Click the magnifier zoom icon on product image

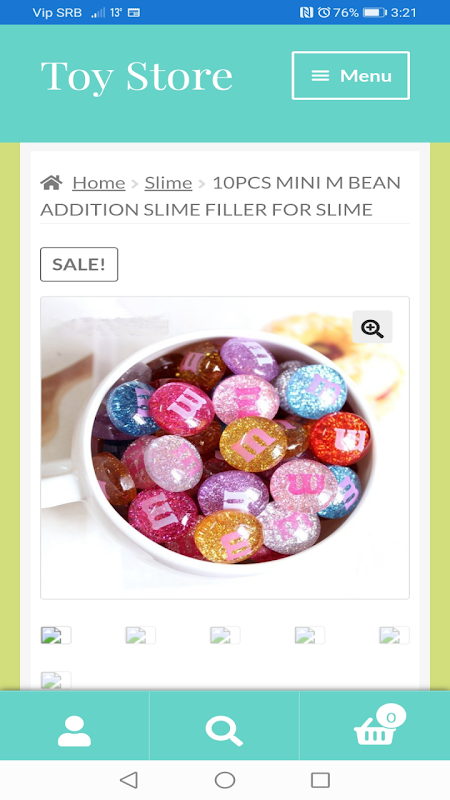pyautogui.click(x=372, y=327)
